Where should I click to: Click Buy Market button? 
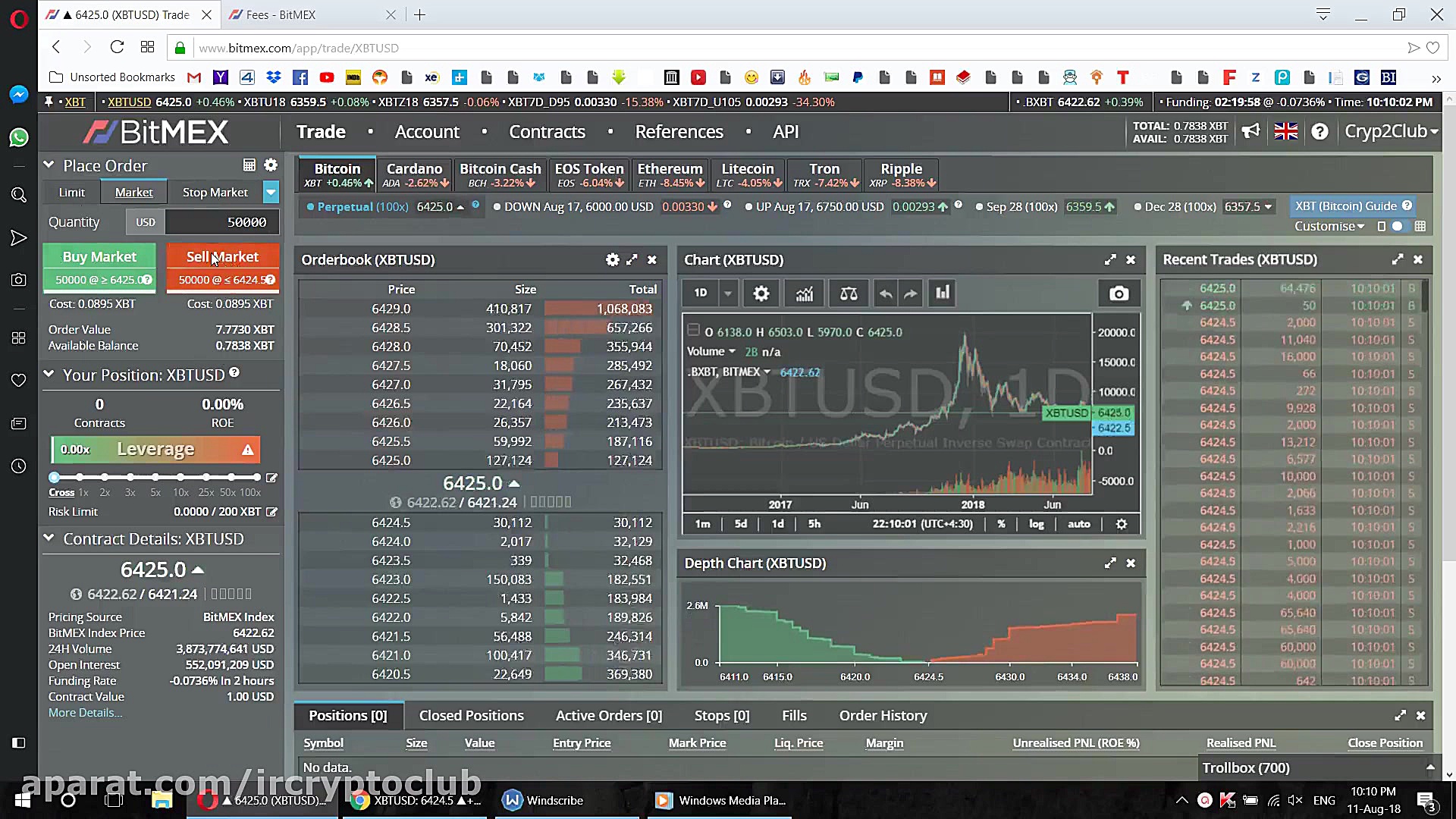coord(99,266)
